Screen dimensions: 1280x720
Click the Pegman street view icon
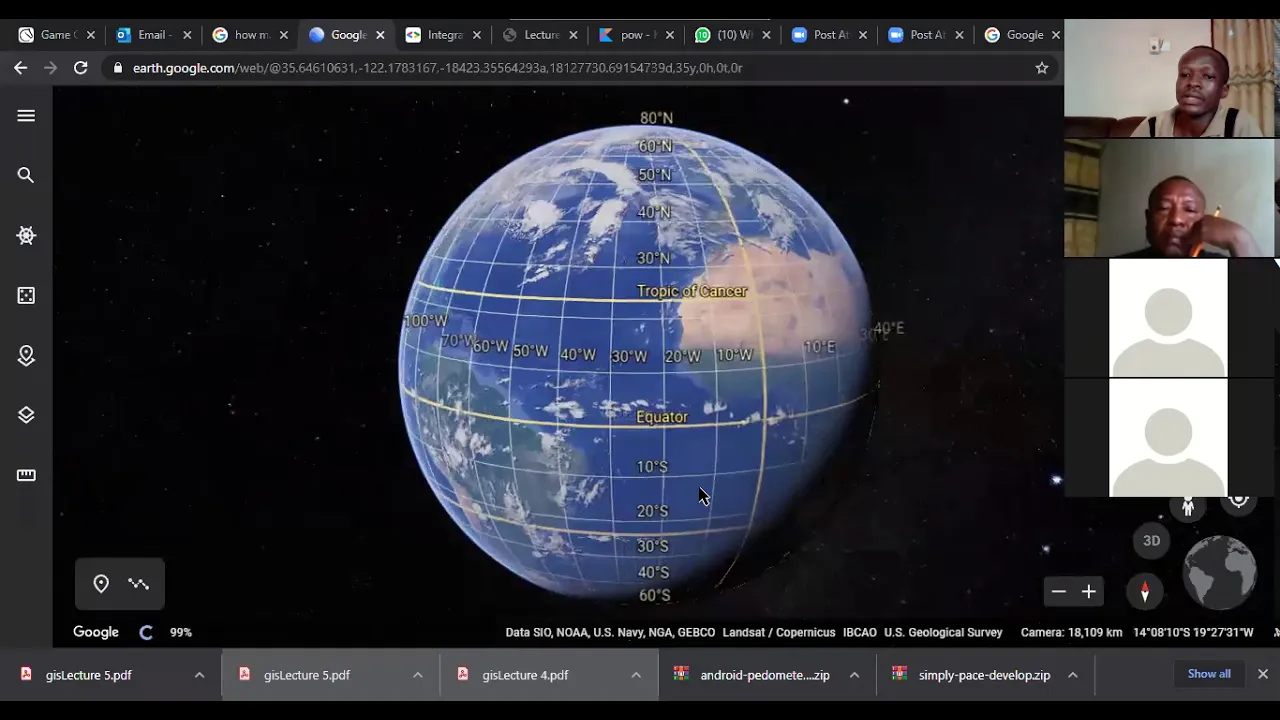click(1188, 505)
